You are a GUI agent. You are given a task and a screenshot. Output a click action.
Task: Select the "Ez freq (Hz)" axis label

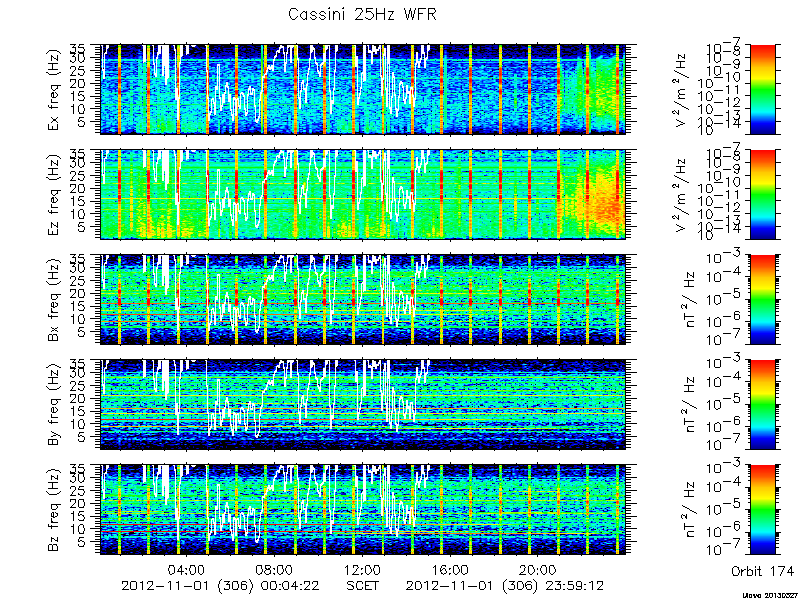coord(54,195)
